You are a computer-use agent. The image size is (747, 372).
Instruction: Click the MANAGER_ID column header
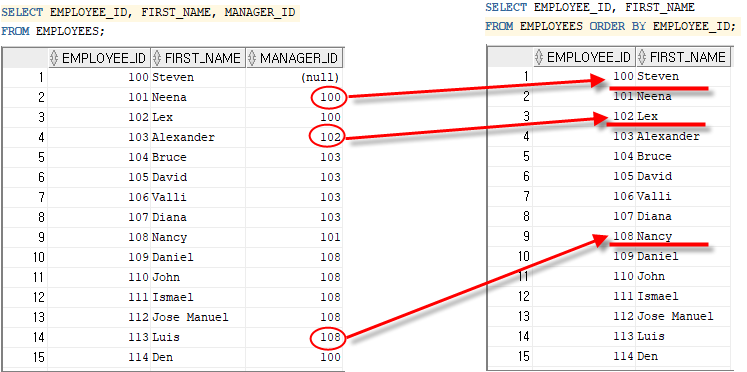click(x=294, y=58)
